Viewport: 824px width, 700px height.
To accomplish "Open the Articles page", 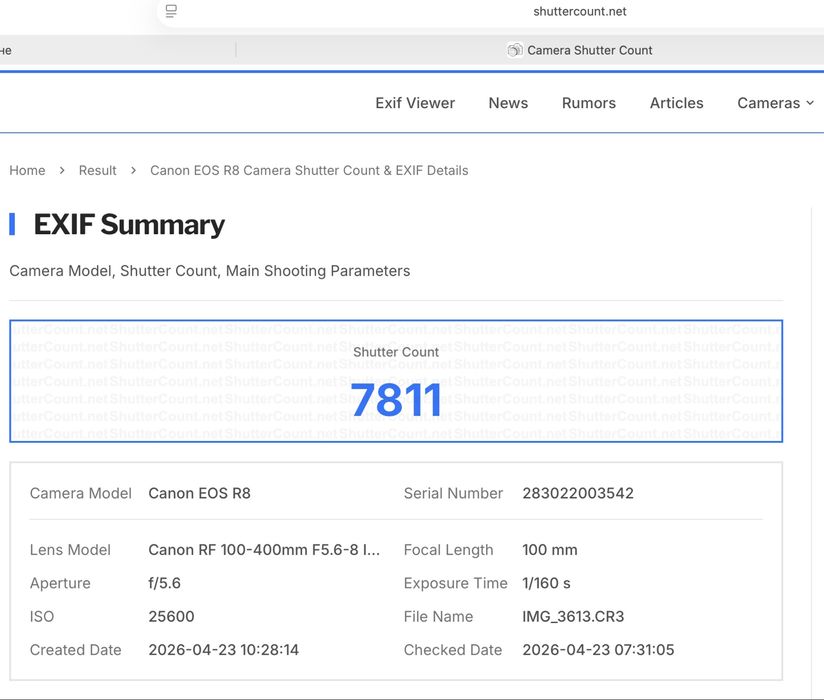I will pos(676,103).
